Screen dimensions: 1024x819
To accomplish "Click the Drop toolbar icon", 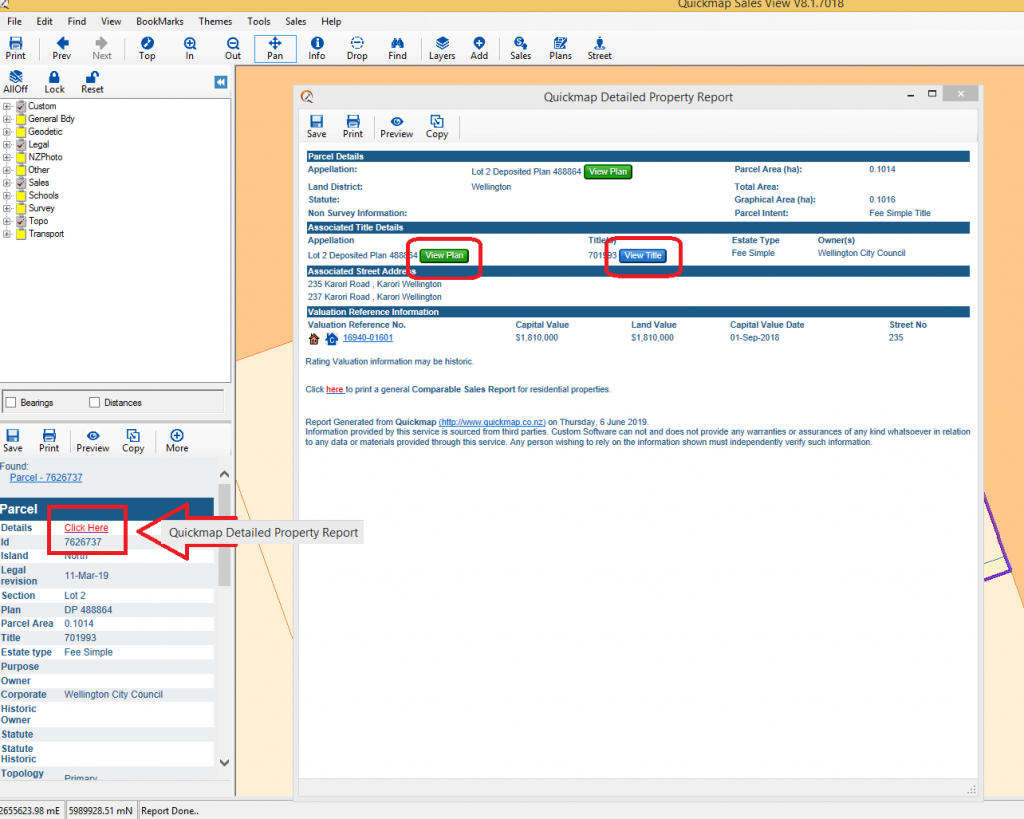I will click(357, 47).
